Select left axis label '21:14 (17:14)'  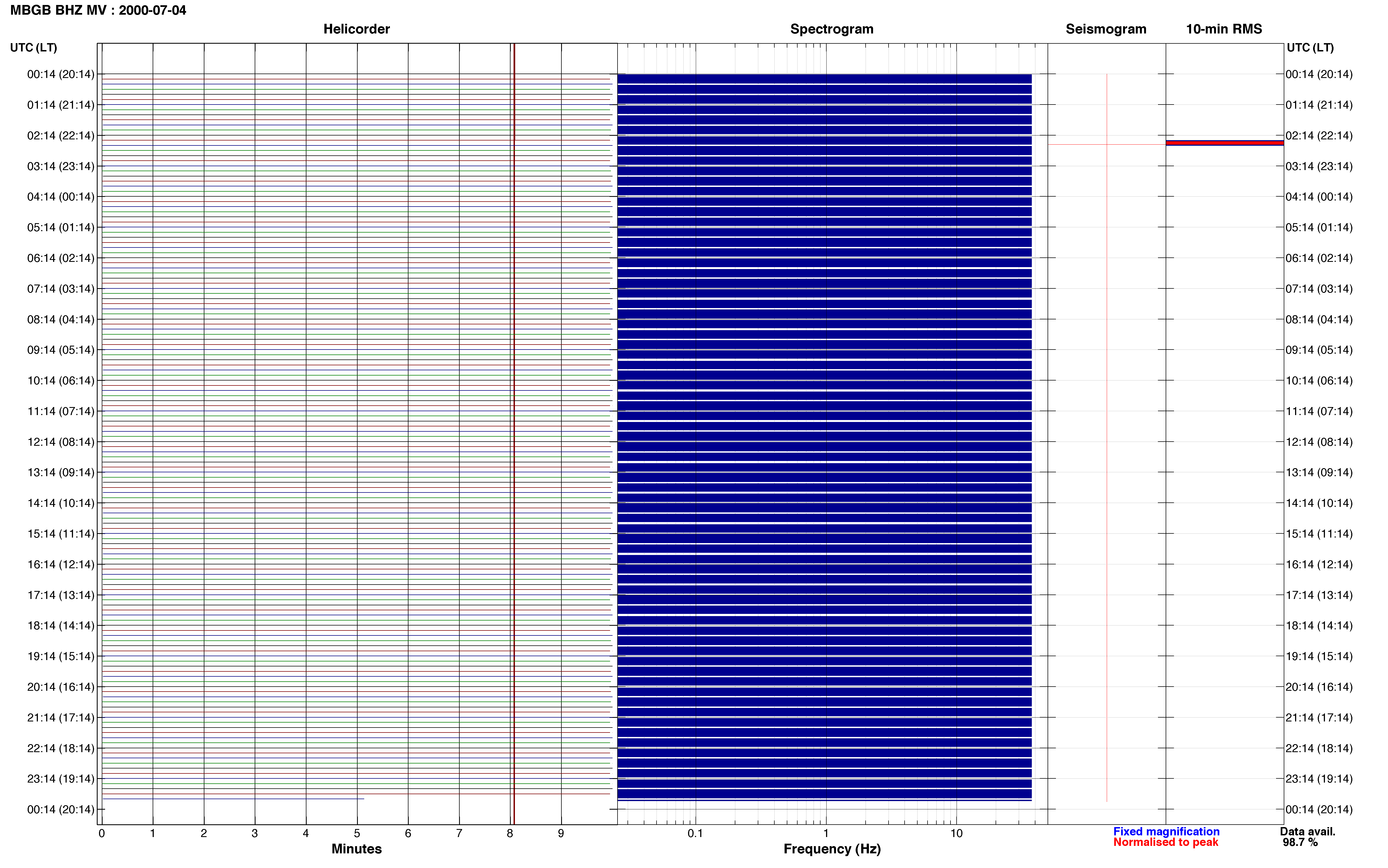(61, 718)
